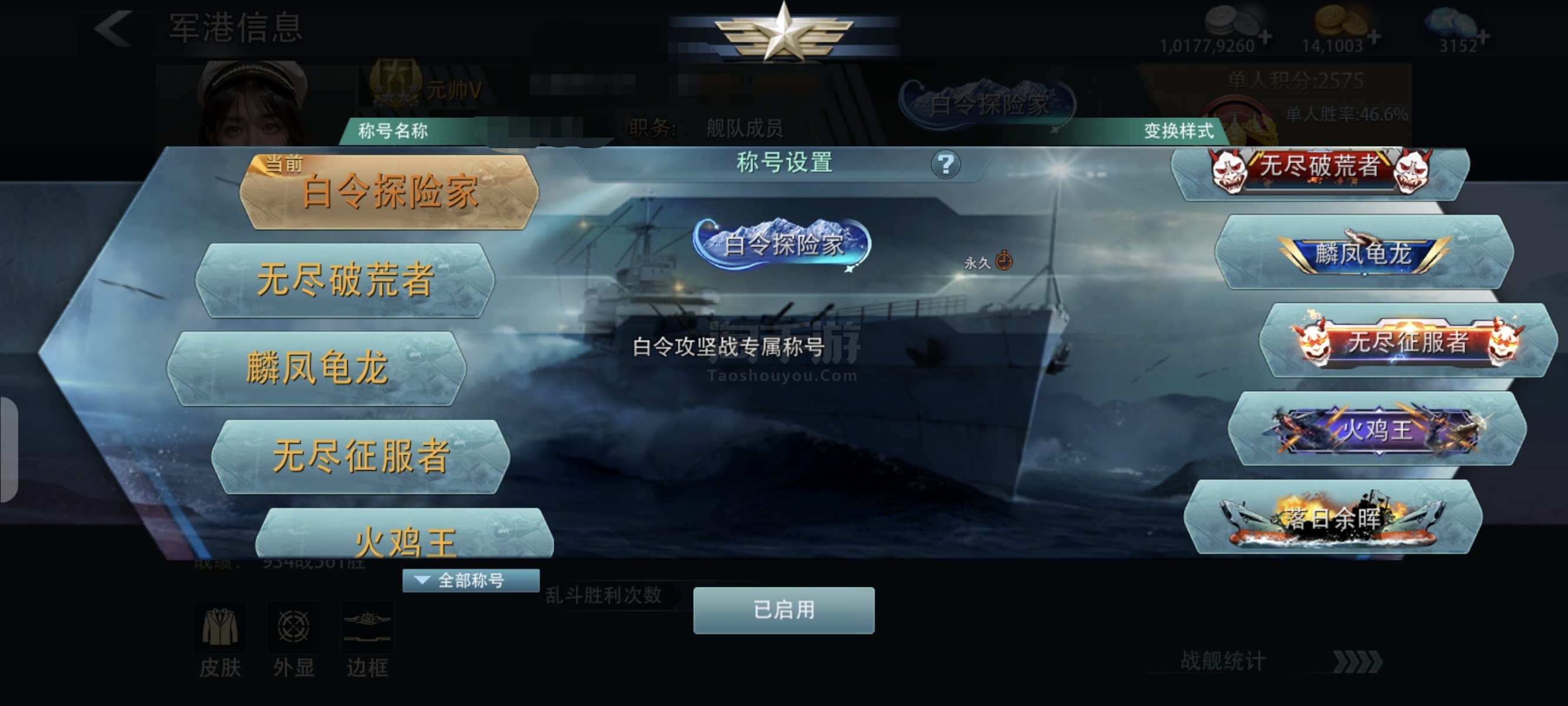Select the 麟凤龟龙 title in list
Viewport: 1568px width, 706px height.
point(317,368)
